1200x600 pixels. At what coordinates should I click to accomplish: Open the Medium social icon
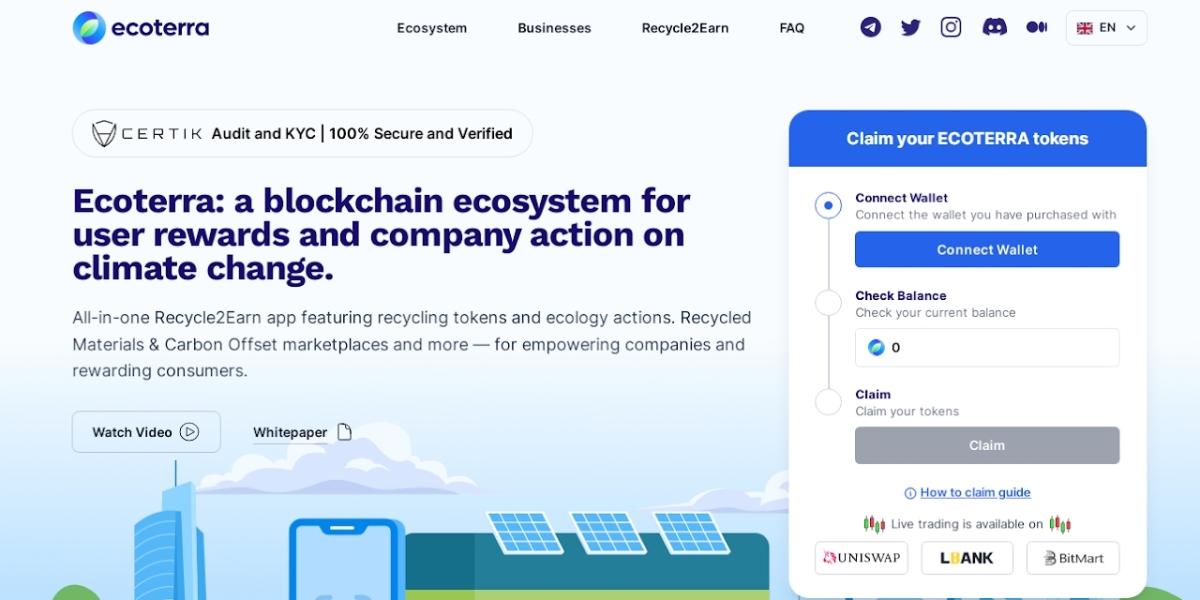[1036, 27]
